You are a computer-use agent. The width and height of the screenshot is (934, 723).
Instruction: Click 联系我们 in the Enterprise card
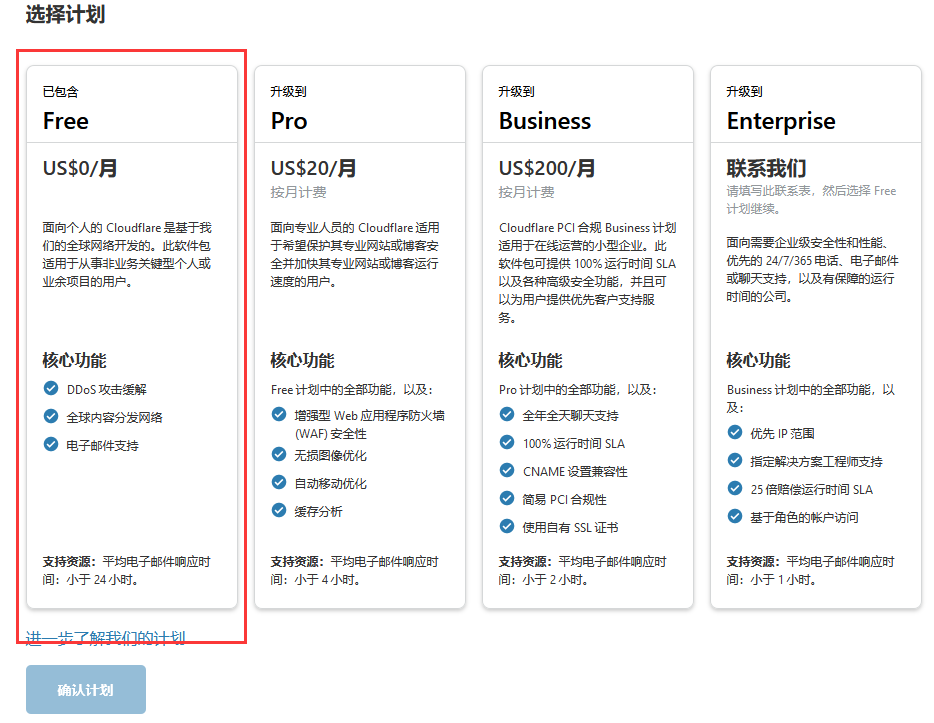point(766,168)
